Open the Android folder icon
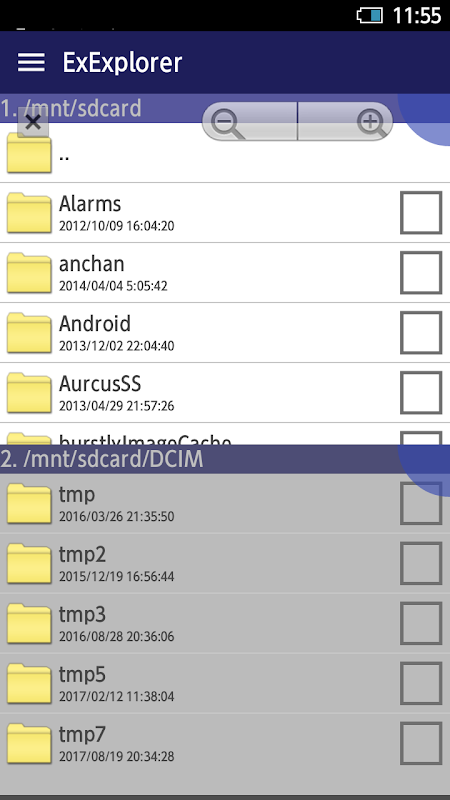Viewport: 450px width, 800px height. [x=29, y=333]
